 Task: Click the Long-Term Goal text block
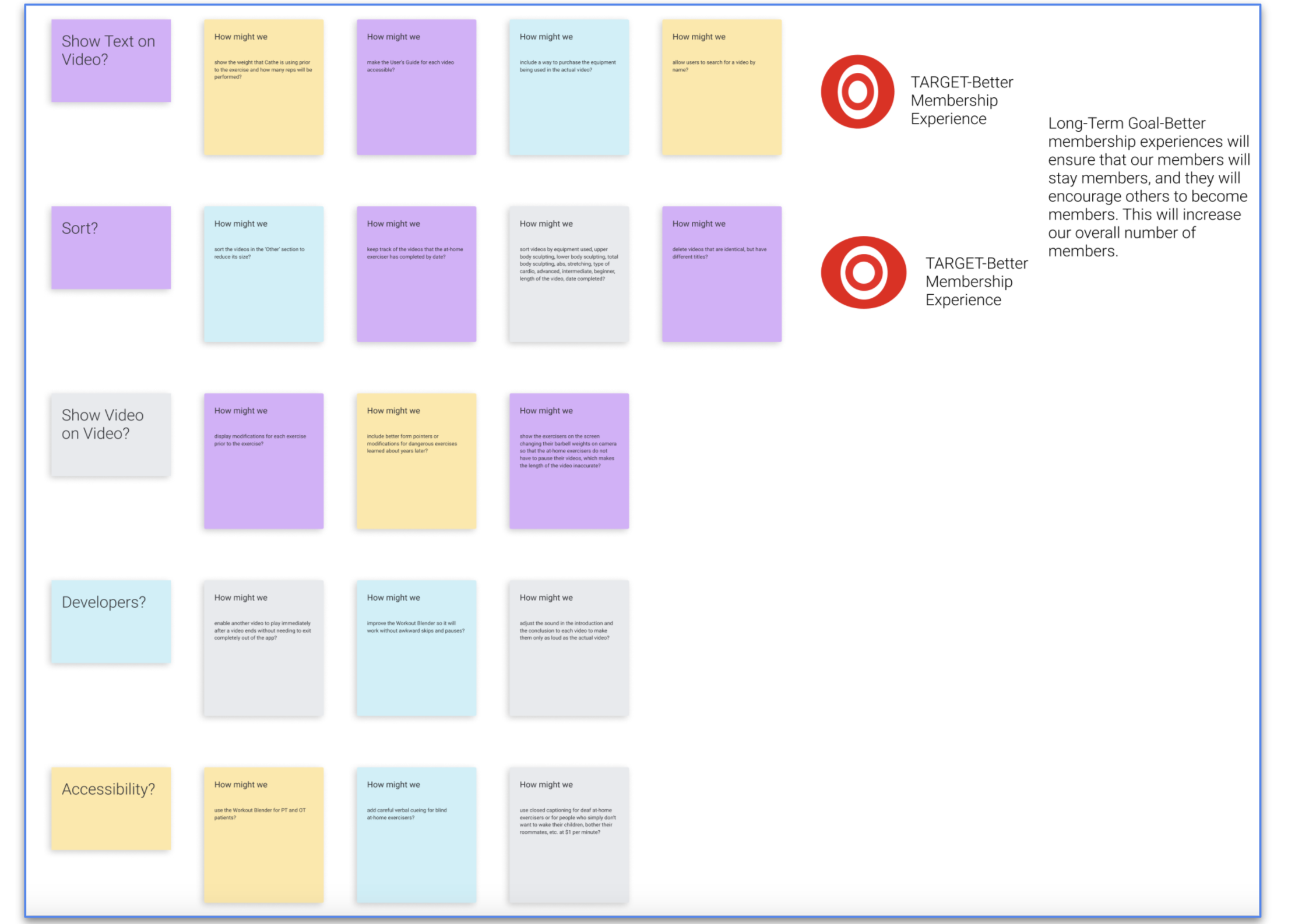tap(1147, 187)
